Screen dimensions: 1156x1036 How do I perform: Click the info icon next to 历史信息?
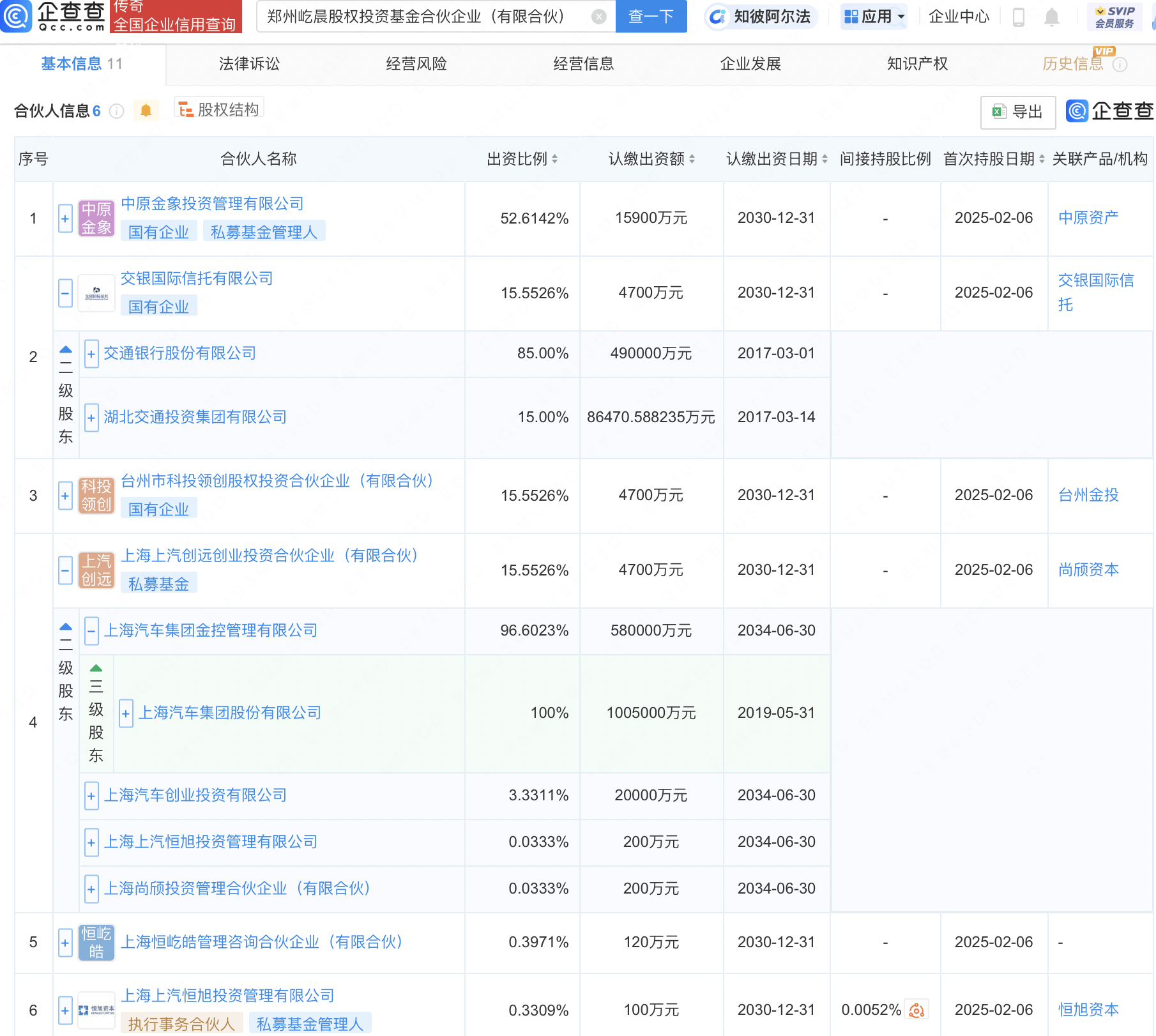1120,65
